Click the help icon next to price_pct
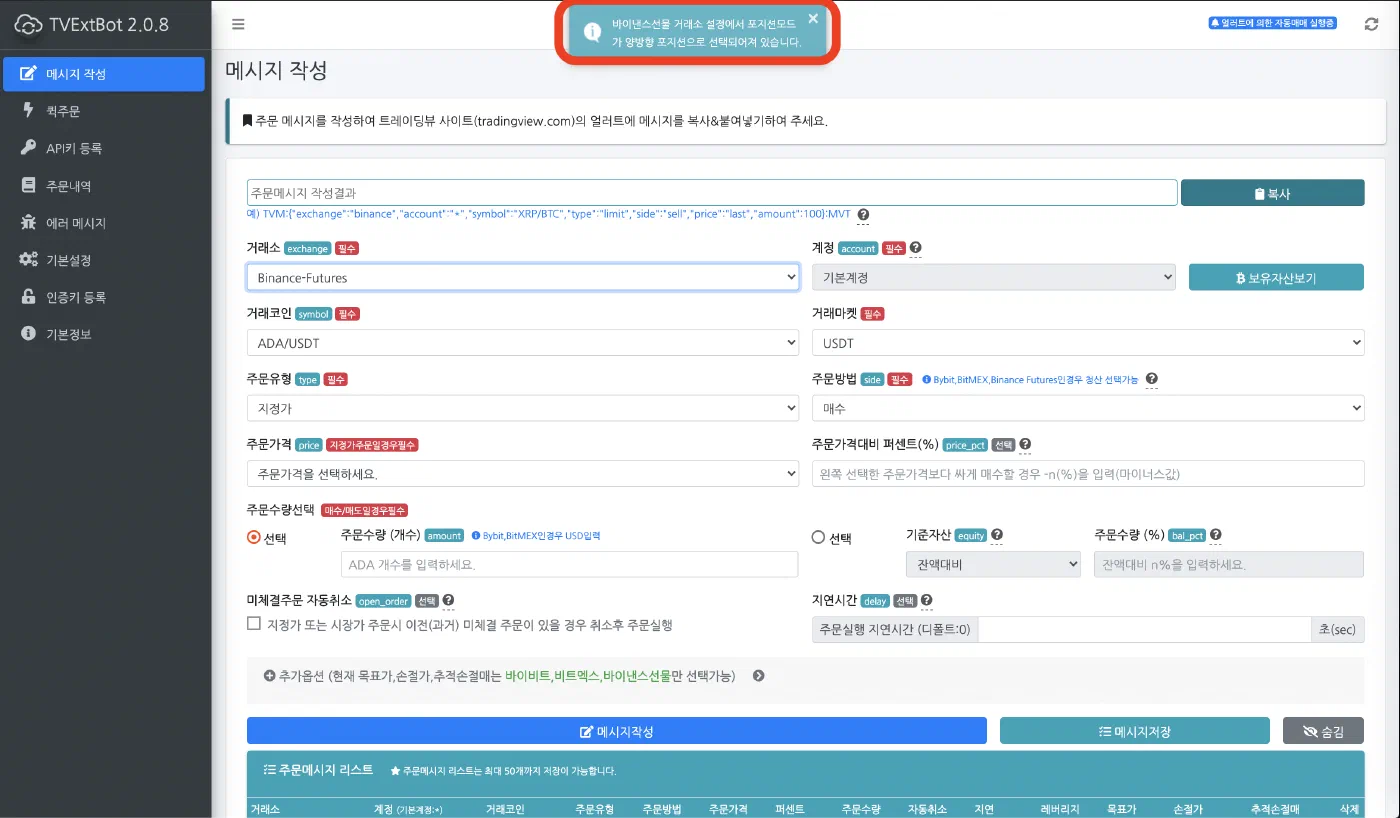Viewport: 1400px width, 818px height. coord(1025,444)
